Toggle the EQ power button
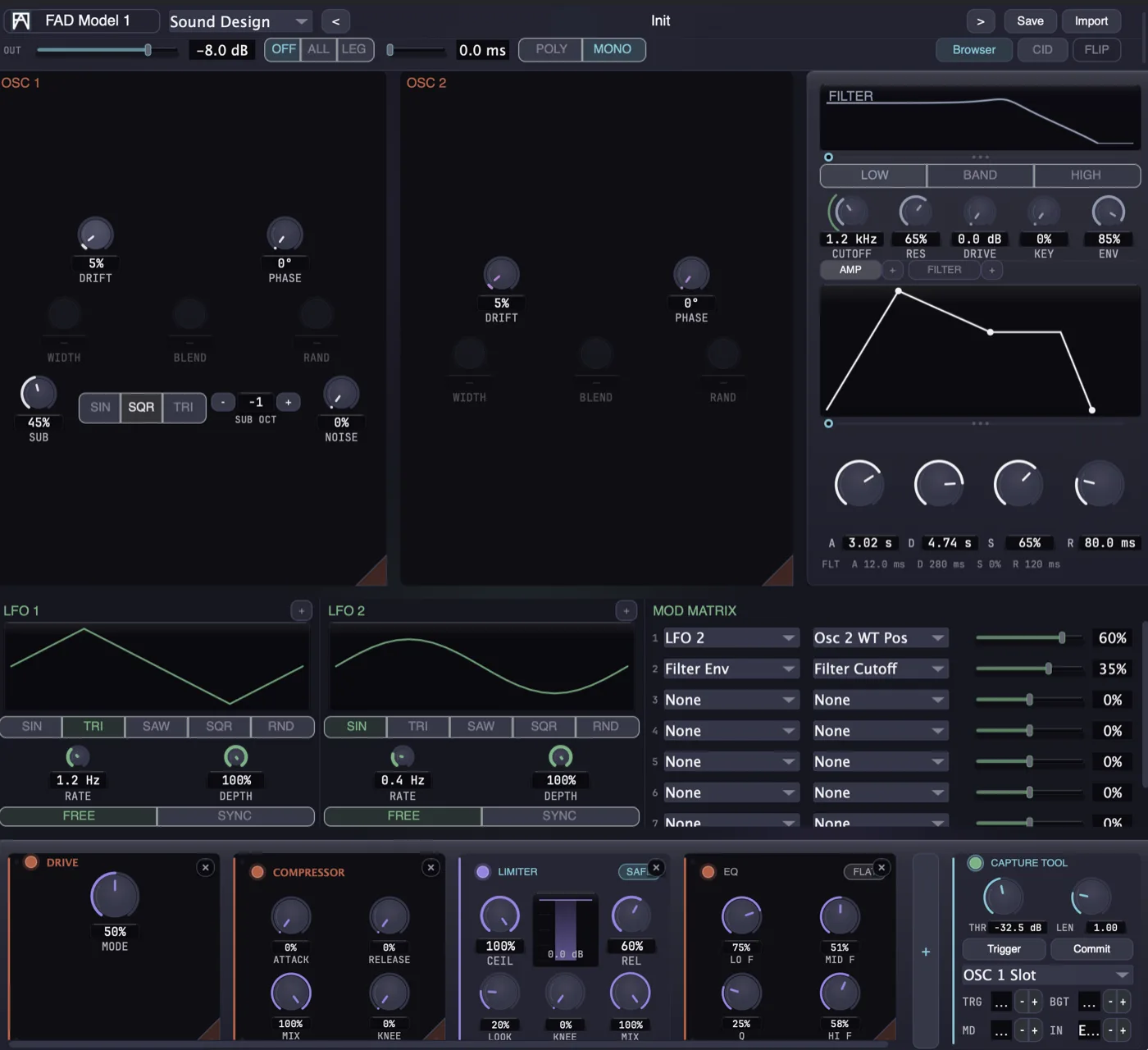 (x=708, y=872)
